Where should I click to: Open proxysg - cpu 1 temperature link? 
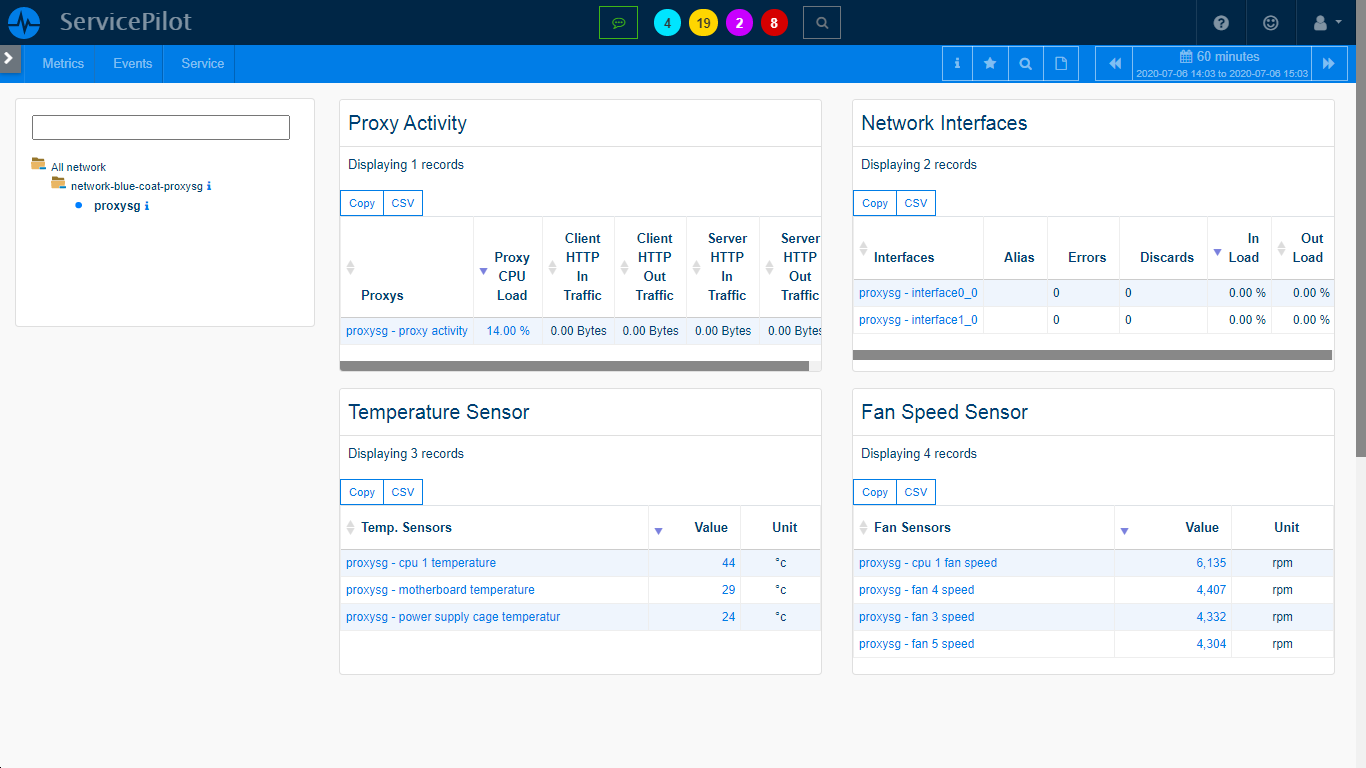coord(421,562)
